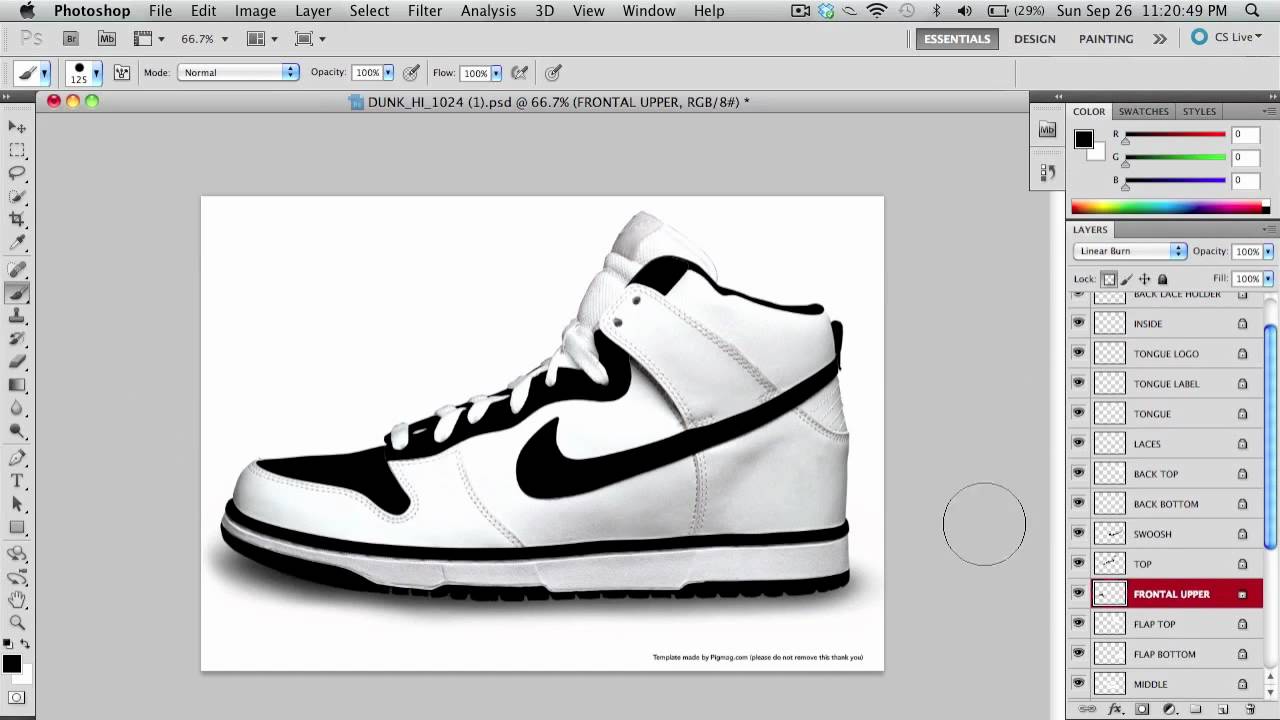This screenshot has width=1280, height=720.
Task: Select the Gradient tool
Action: point(17,385)
